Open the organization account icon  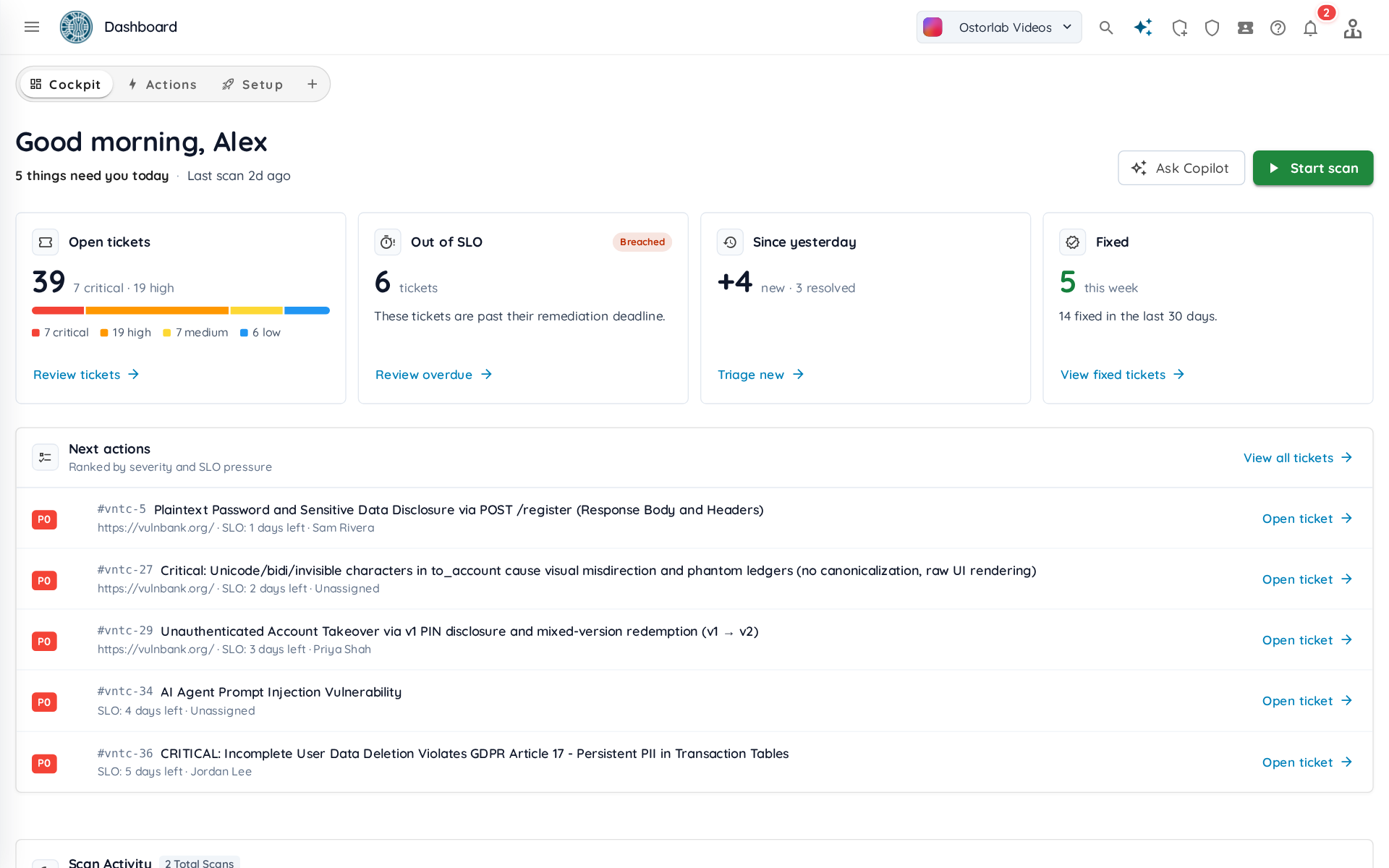tap(1353, 28)
